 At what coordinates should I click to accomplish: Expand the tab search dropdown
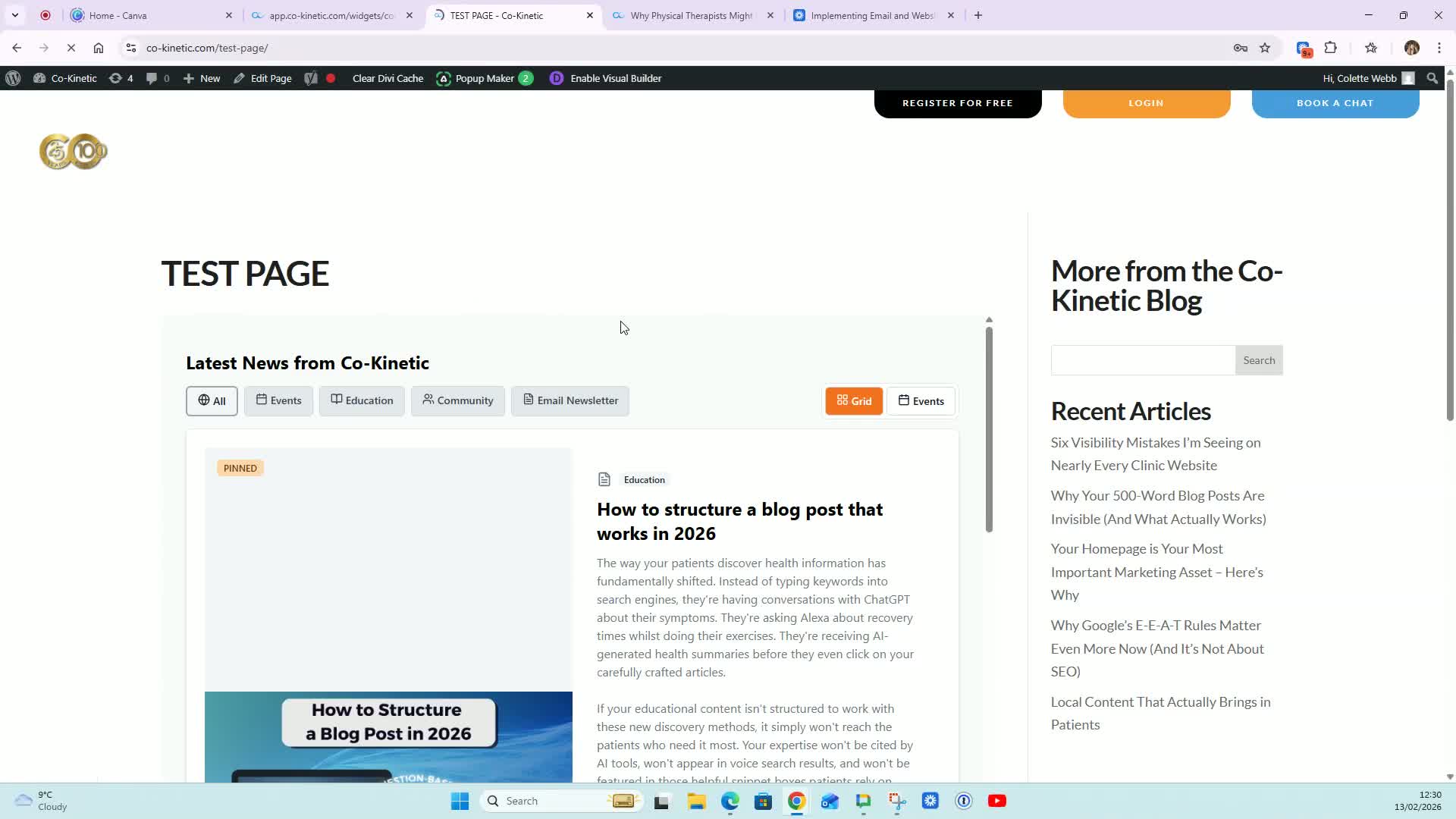point(15,15)
